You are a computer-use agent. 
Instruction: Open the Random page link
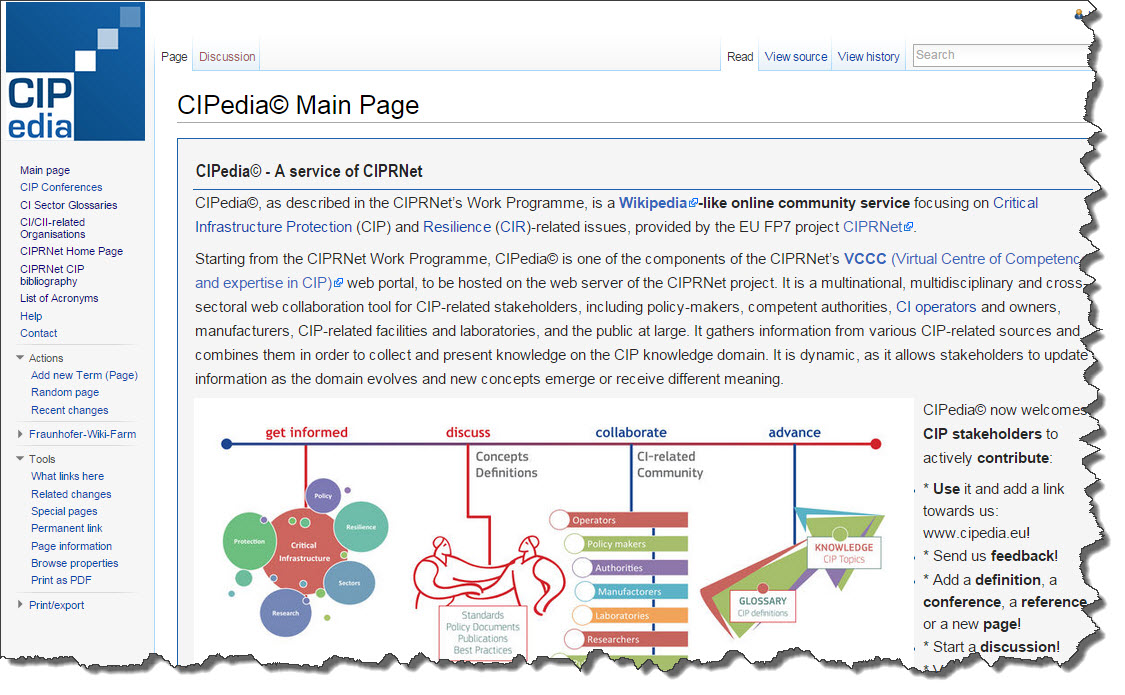click(64, 392)
